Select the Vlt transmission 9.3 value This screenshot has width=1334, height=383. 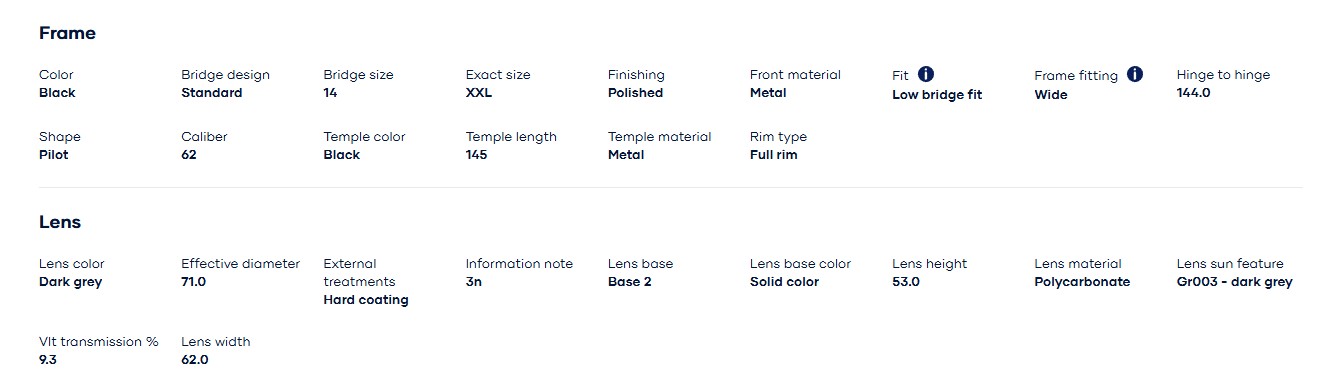[x=48, y=360]
